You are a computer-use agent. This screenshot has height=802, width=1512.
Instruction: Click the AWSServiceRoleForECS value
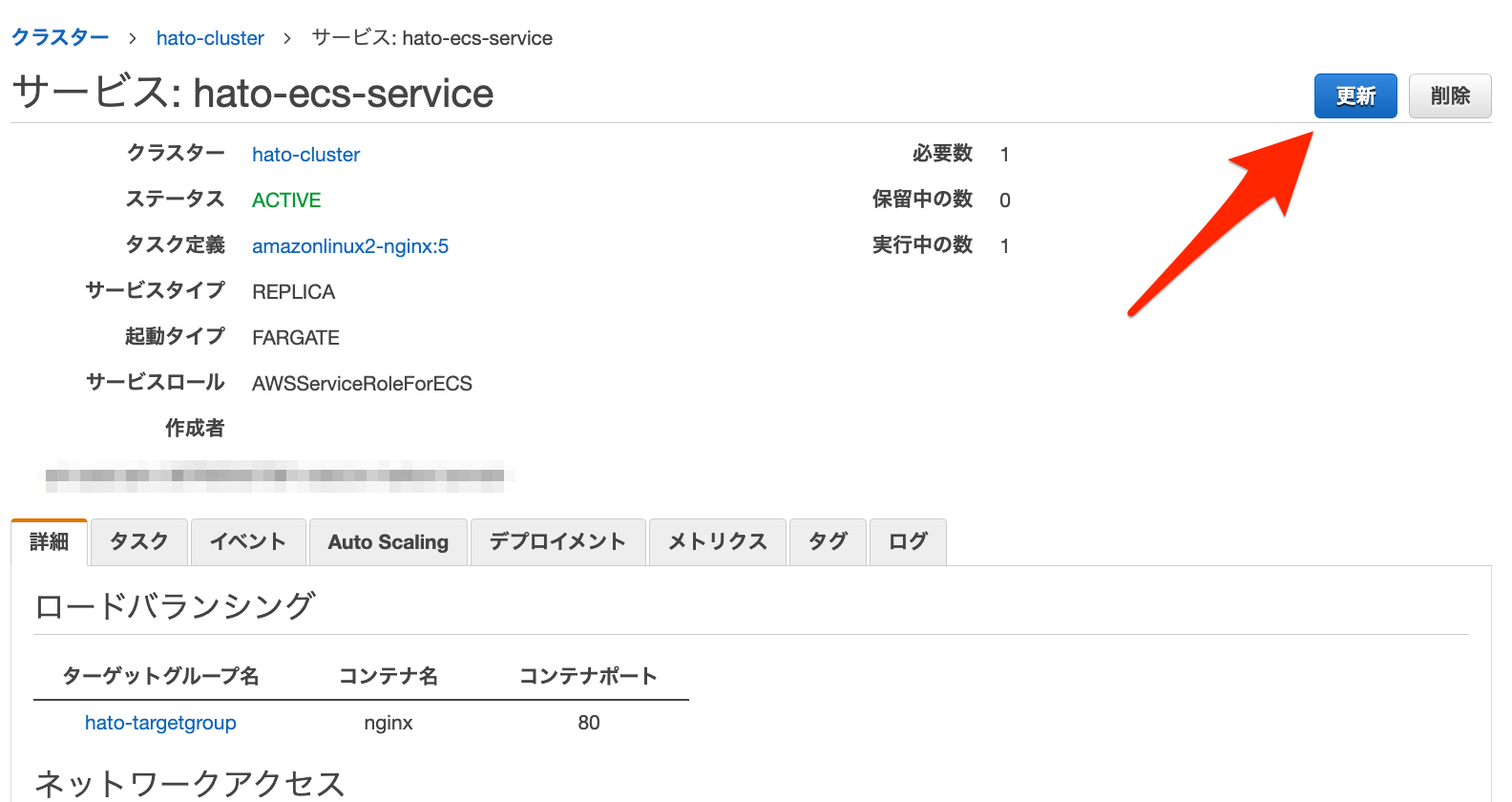(362, 384)
